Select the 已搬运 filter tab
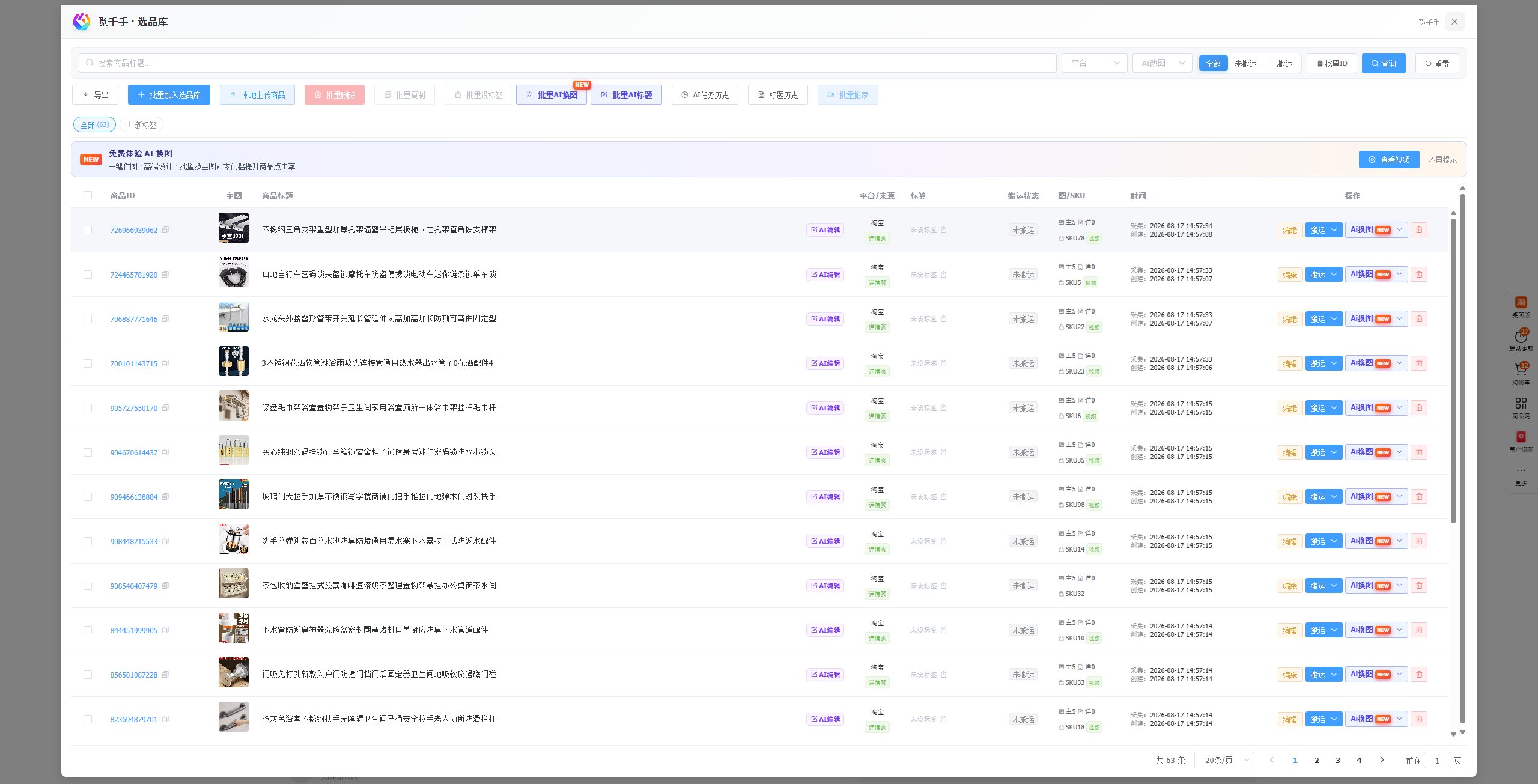This screenshot has width=1538, height=784. click(1281, 64)
